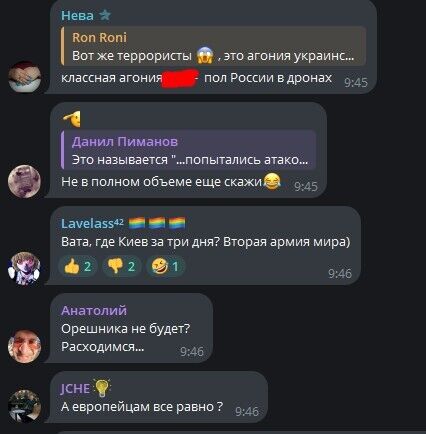Click the Lavelass username
Viewport: 426px width, 434px height.
pos(92,223)
